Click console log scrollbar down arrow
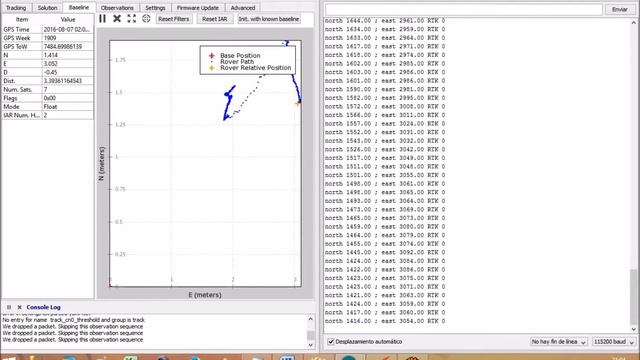This screenshot has width=640, height=360. tap(311, 344)
